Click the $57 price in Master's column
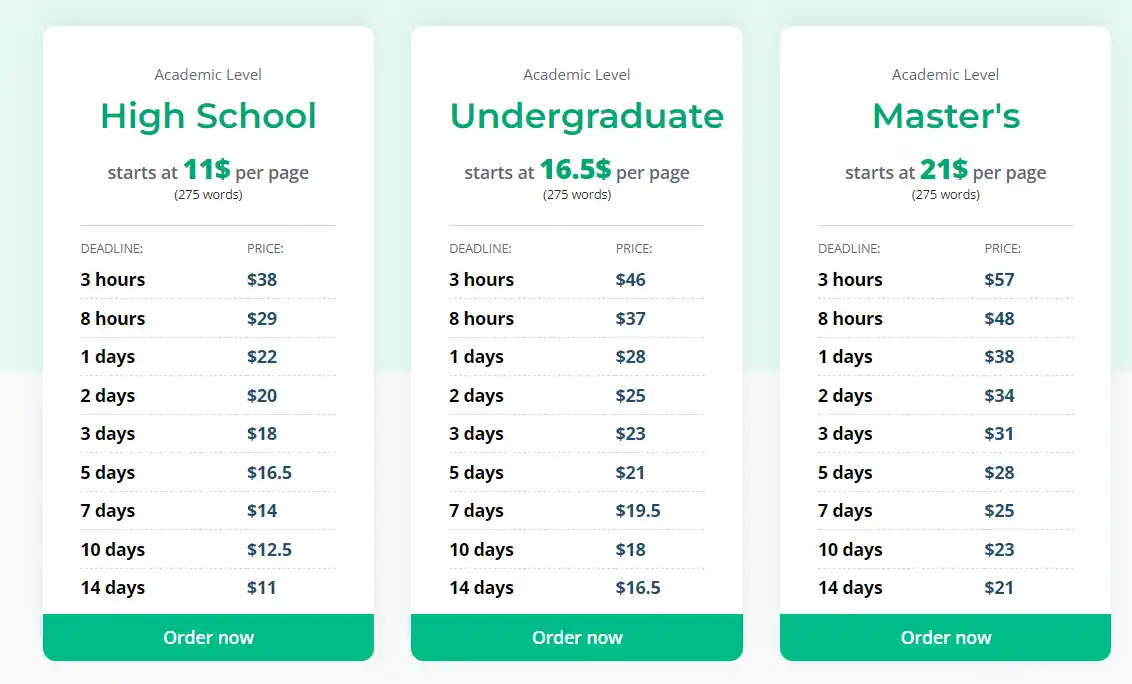The image size is (1132, 684). (1000, 280)
